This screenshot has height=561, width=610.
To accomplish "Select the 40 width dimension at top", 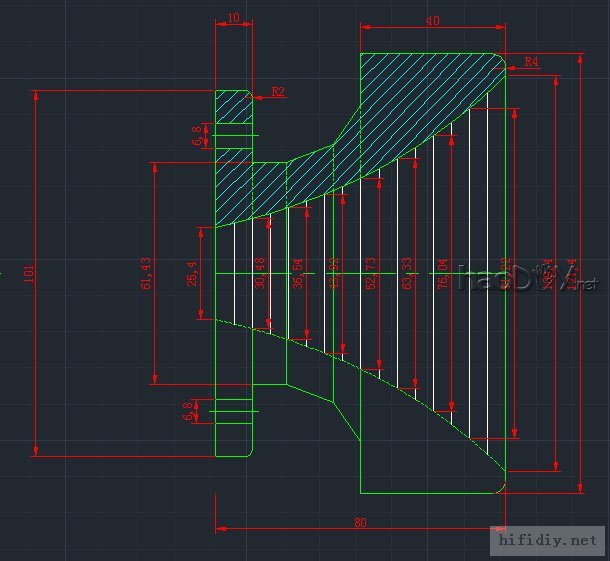I will coord(432,18).
